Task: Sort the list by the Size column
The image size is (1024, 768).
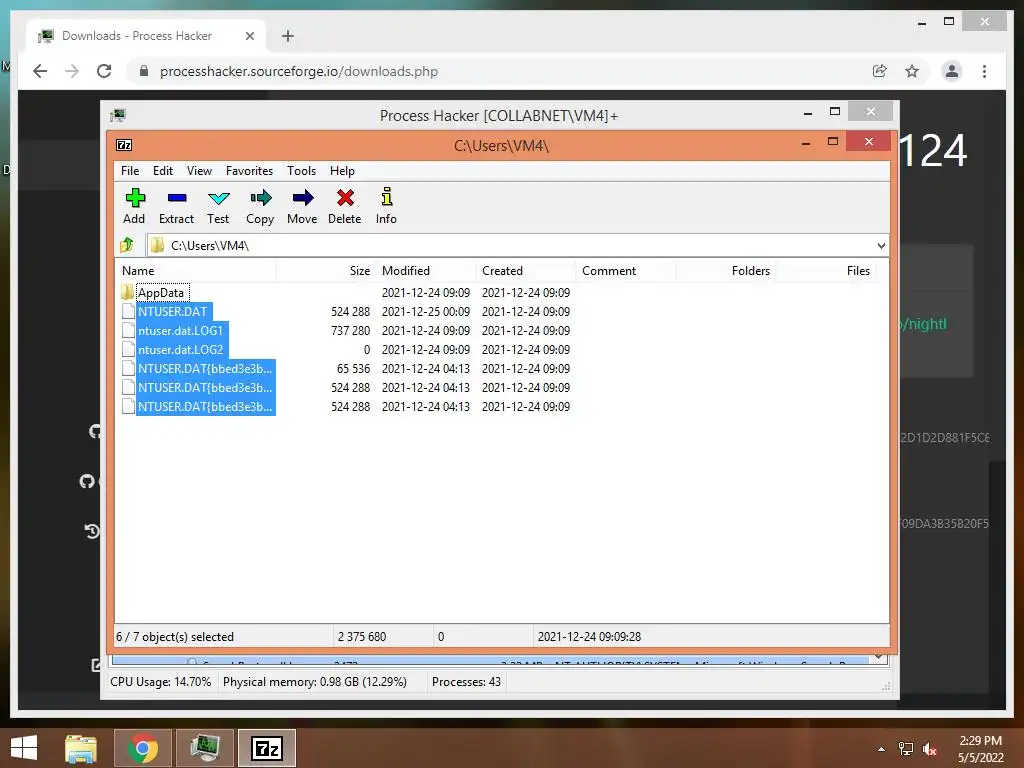Action: (326, 270)
